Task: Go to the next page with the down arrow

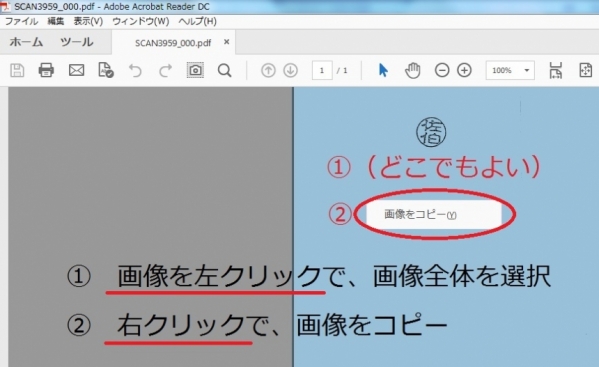Action: click(291, 70)
